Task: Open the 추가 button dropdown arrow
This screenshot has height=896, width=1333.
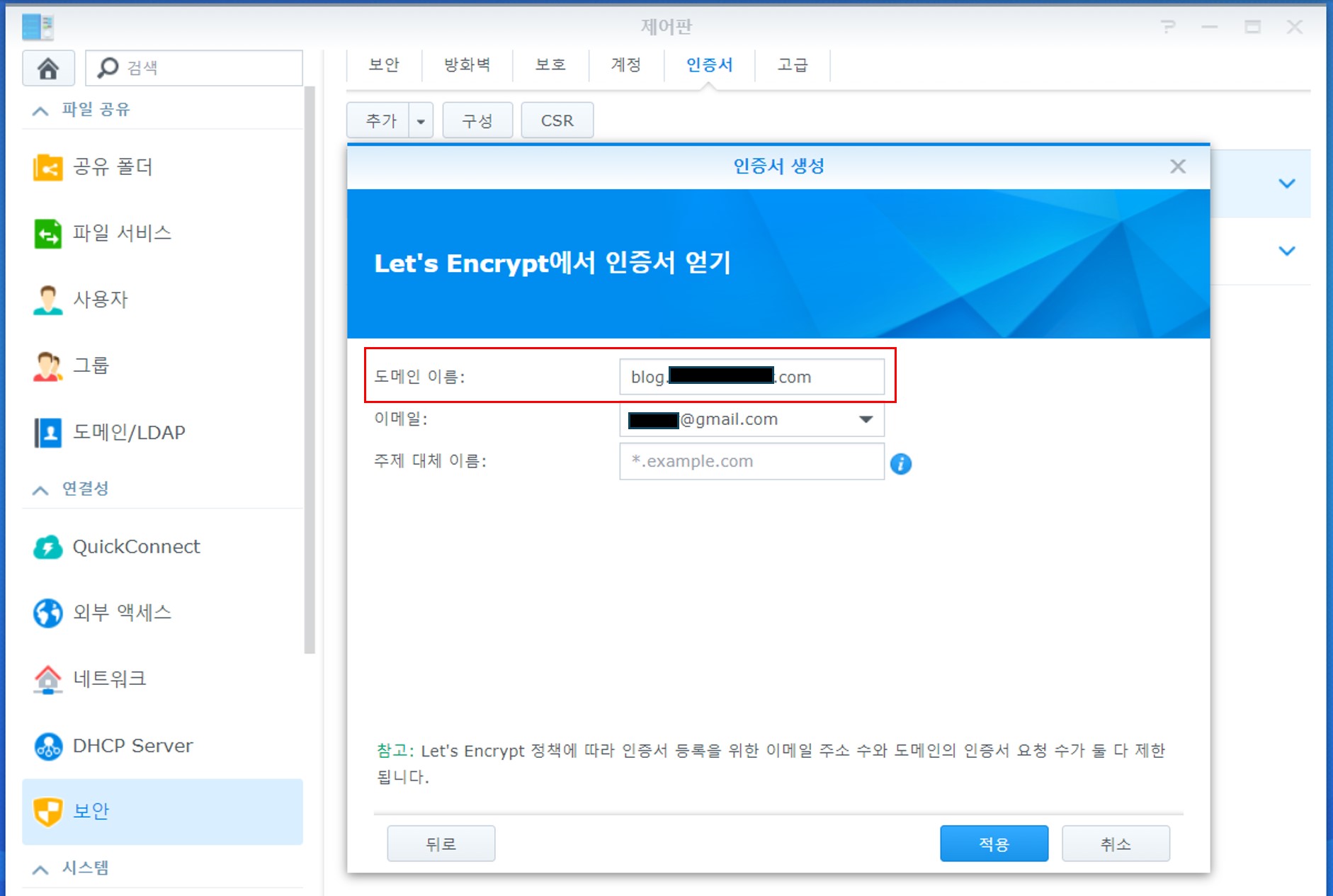Action: point(421,121)
